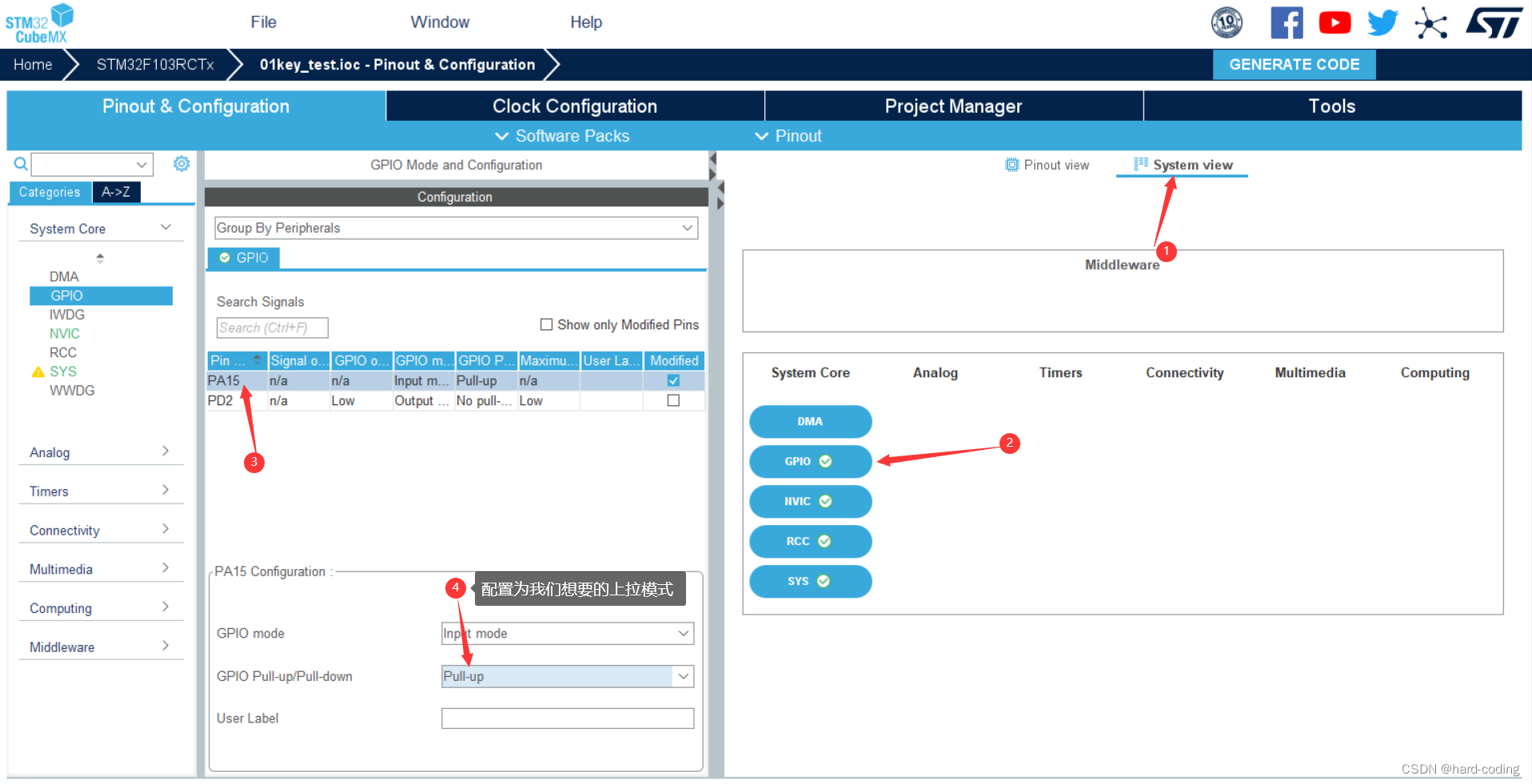Click the ST logo icon

tap(1494, 22)
